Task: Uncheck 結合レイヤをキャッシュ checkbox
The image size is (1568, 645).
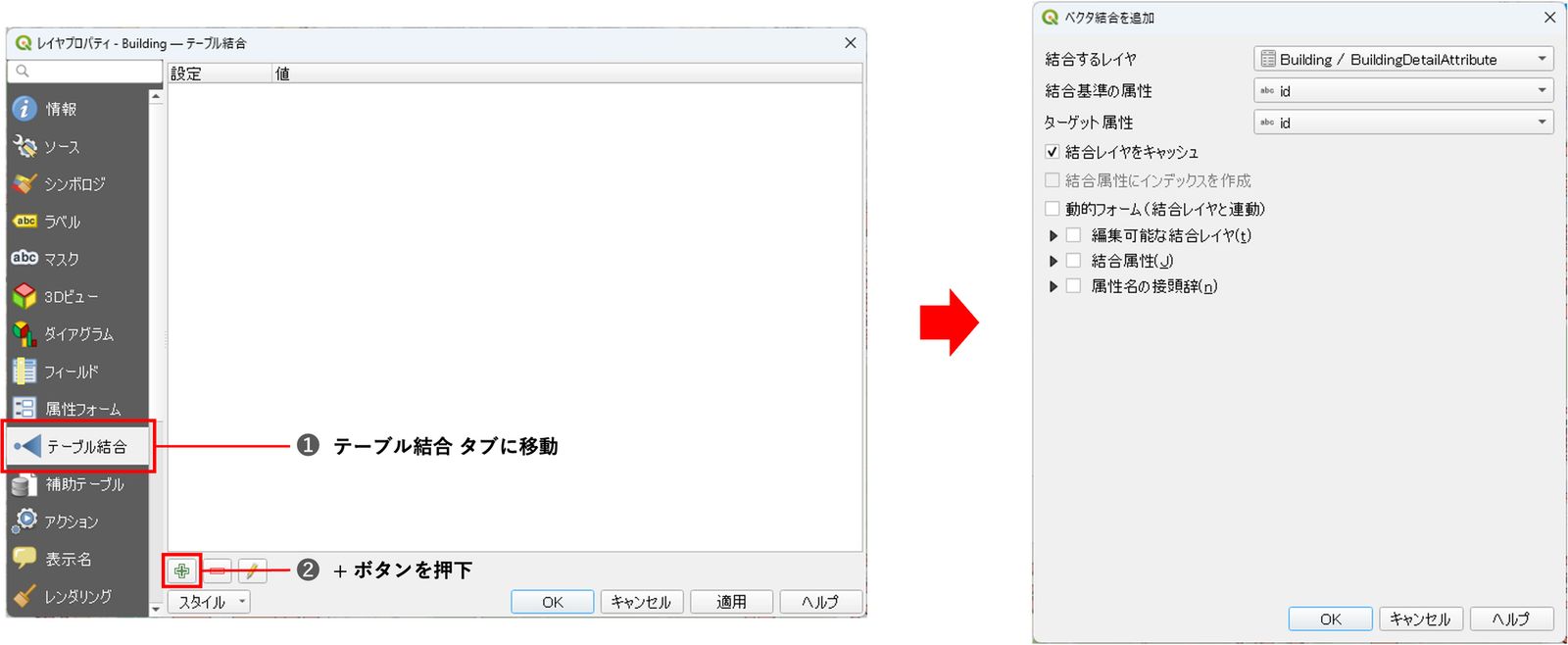Action: click(1052, 152)
